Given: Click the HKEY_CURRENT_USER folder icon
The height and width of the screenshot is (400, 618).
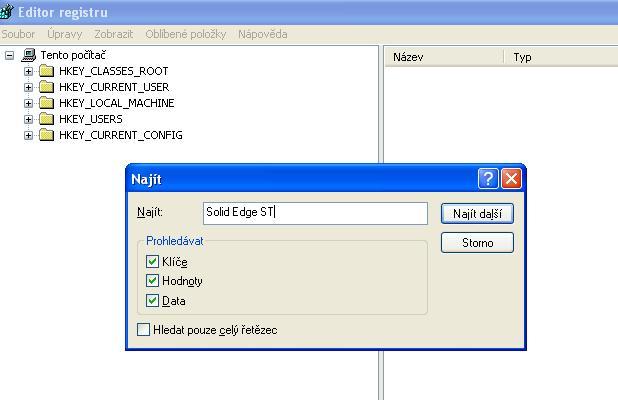Looking at the screenshot, I should pyautogui.click(x=47, y=87).
